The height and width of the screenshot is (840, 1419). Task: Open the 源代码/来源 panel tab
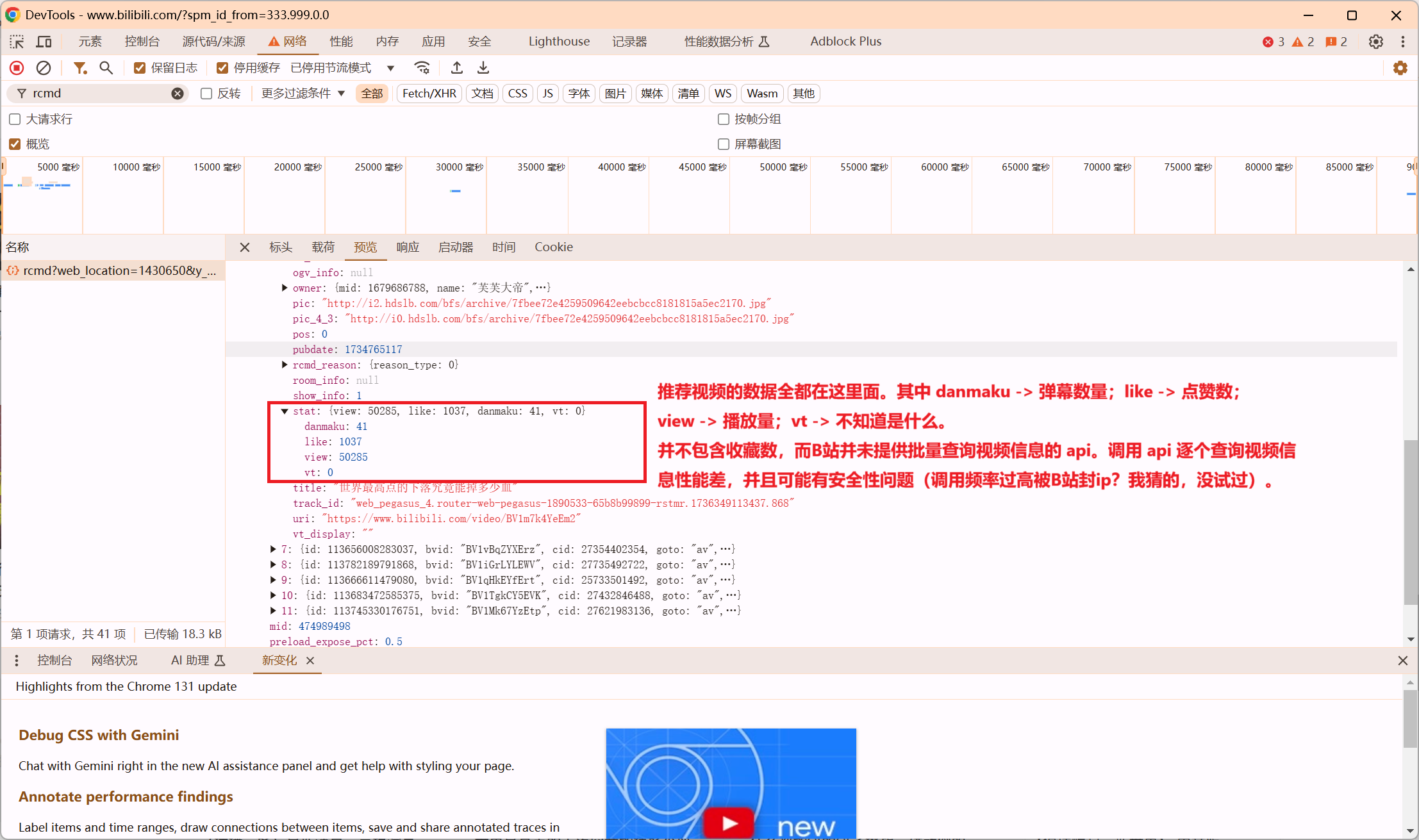coord(214,42)
